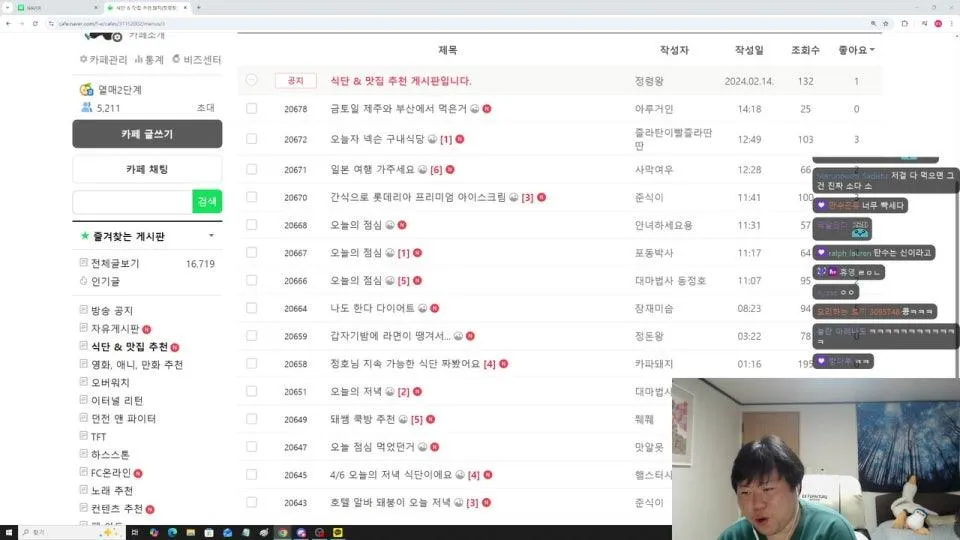Click the red 공지 notice tag
Screen dimensions: 960x540
point(296,81)
